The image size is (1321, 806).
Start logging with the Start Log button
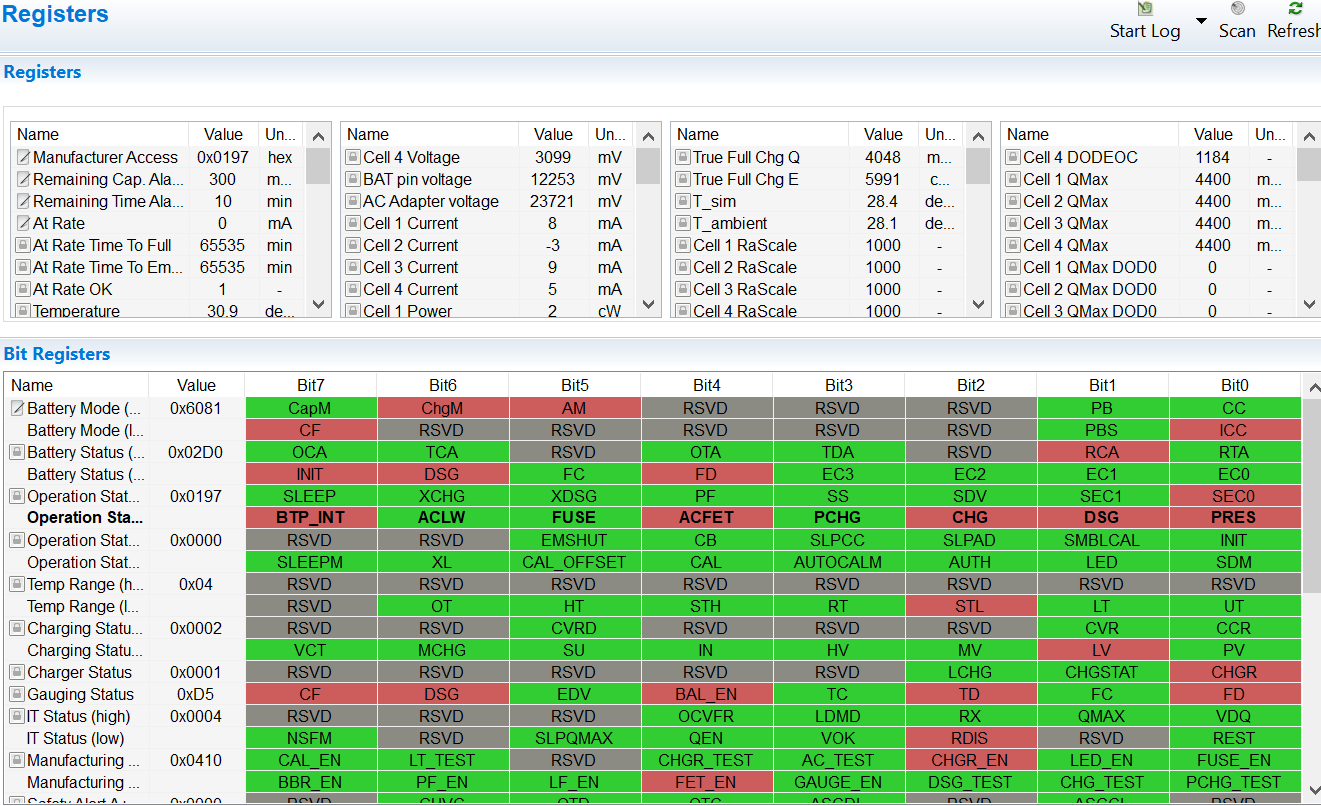coord(1145,21)
